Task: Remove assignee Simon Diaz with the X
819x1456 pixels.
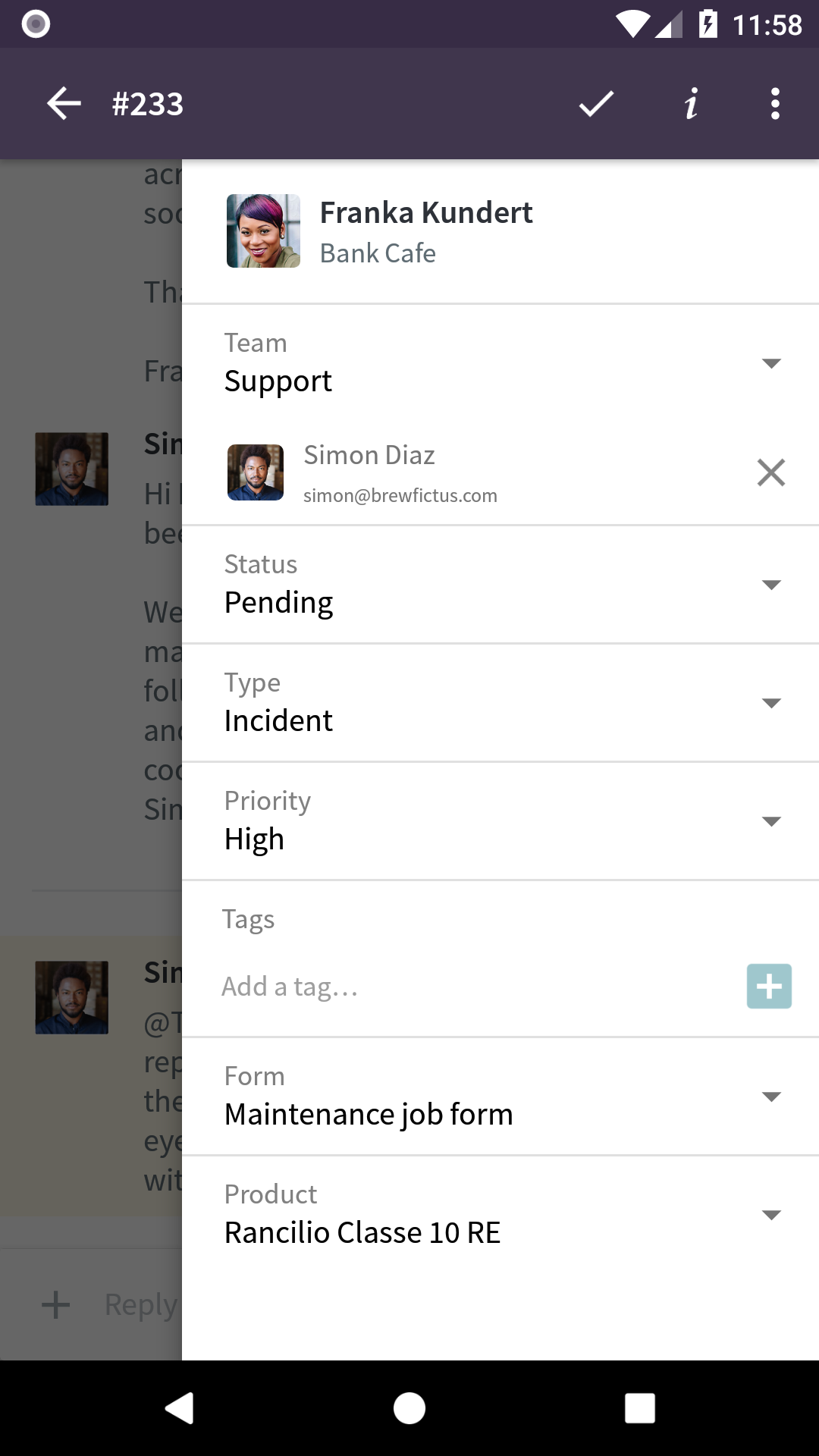Action: pos(771,472)
